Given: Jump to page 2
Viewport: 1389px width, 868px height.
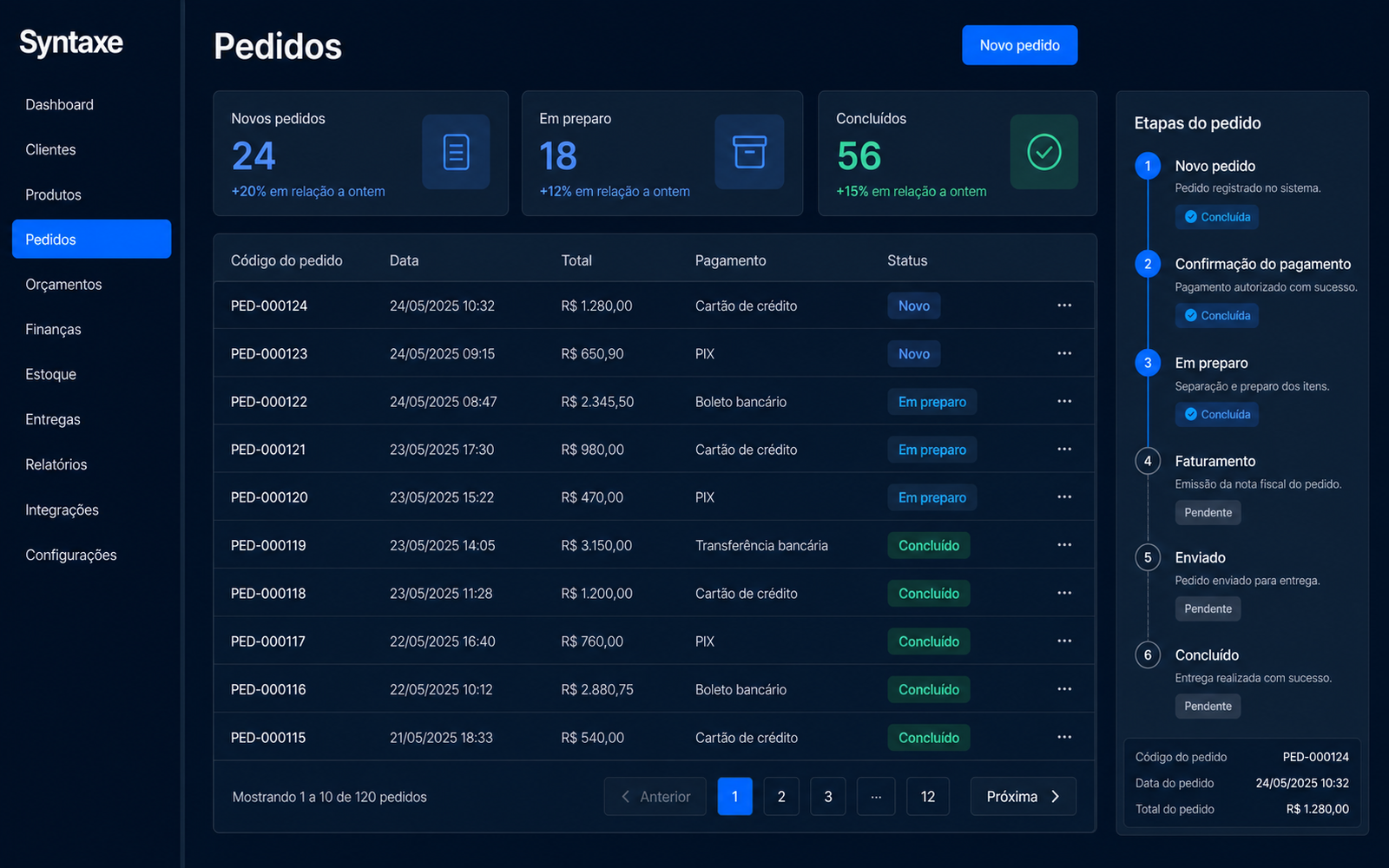Looking at the screenshot, I should [781, 796].
